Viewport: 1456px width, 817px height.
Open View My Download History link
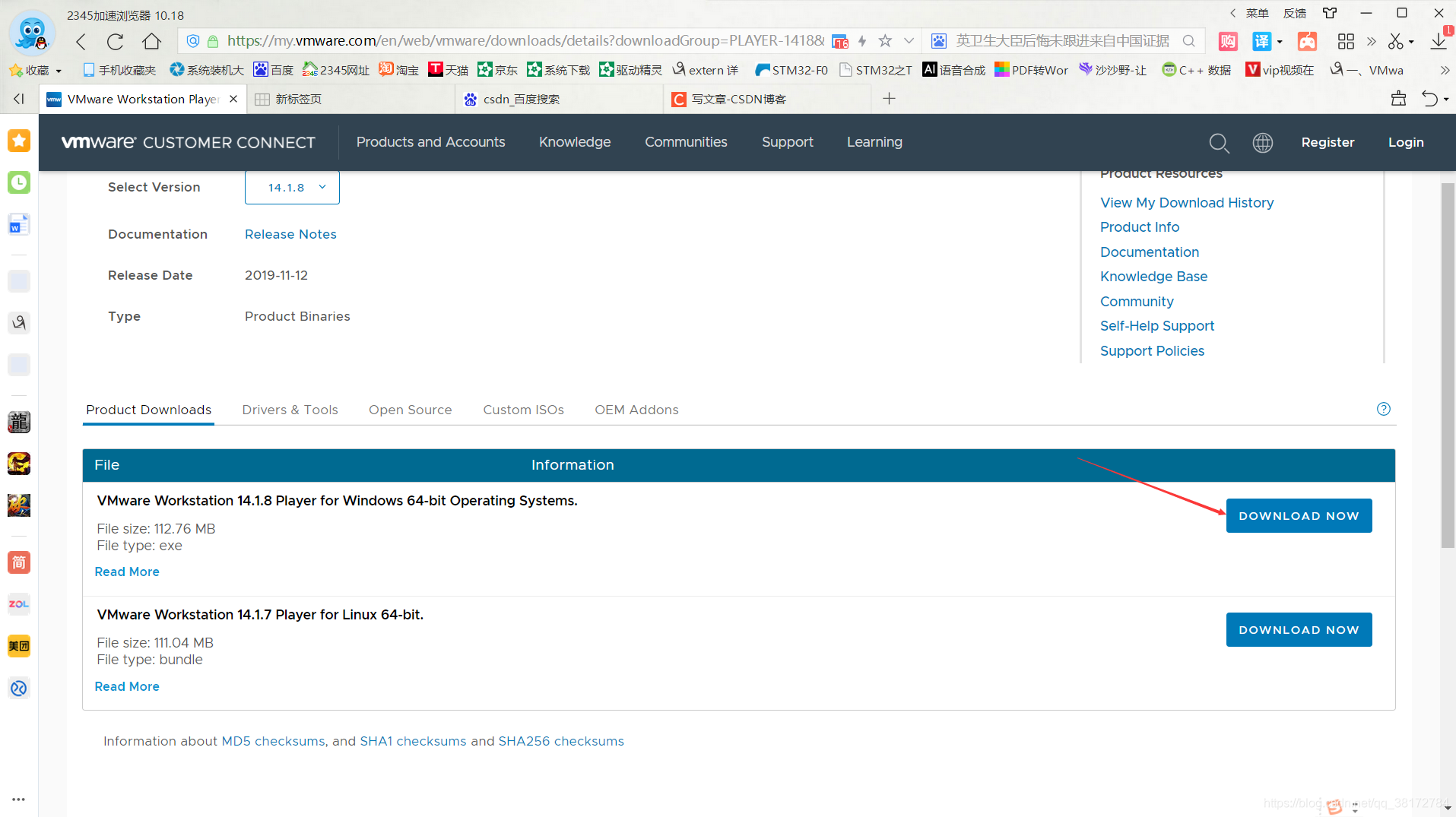click(1187, 202)
